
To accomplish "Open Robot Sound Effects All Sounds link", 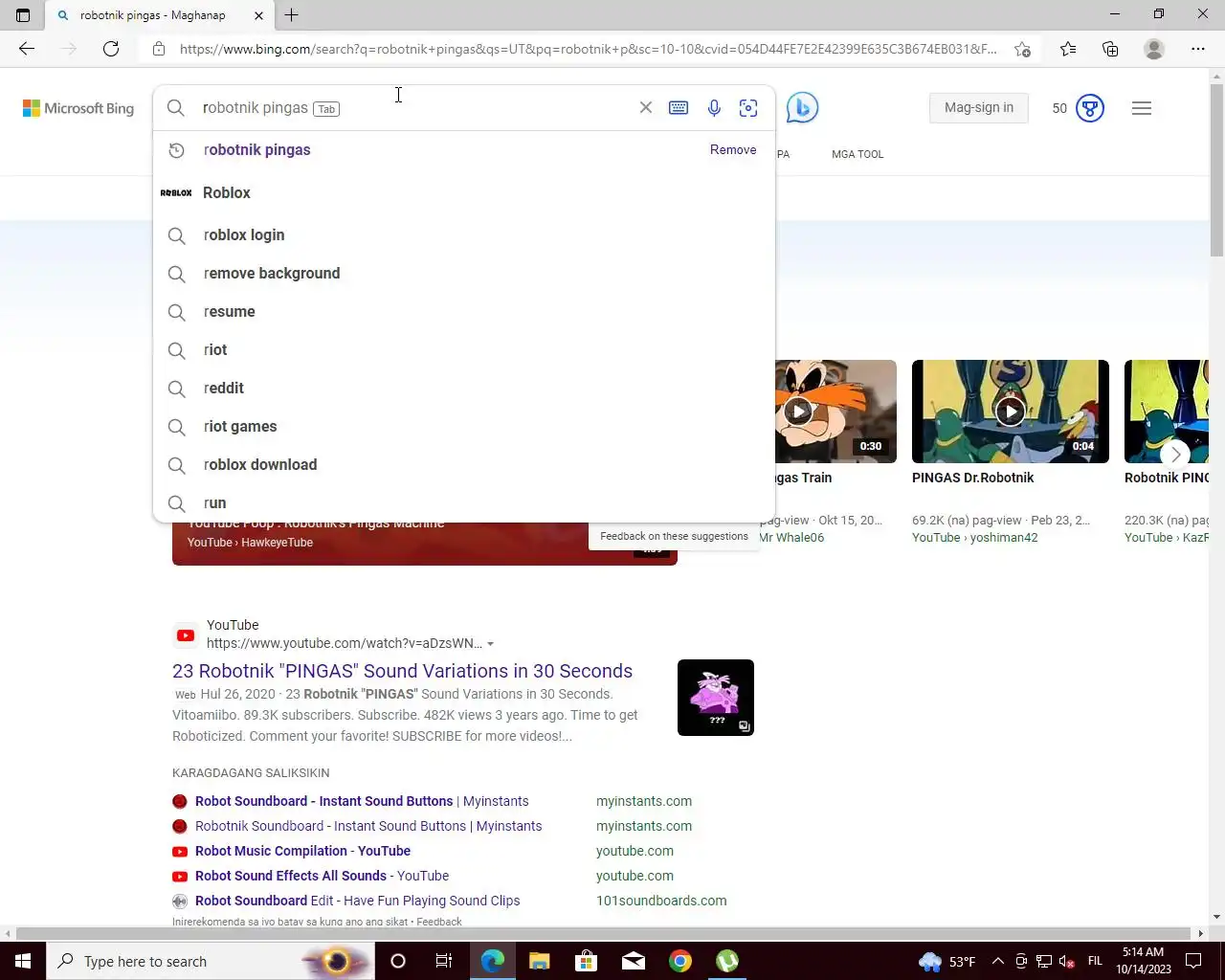I will click(322, 876).
